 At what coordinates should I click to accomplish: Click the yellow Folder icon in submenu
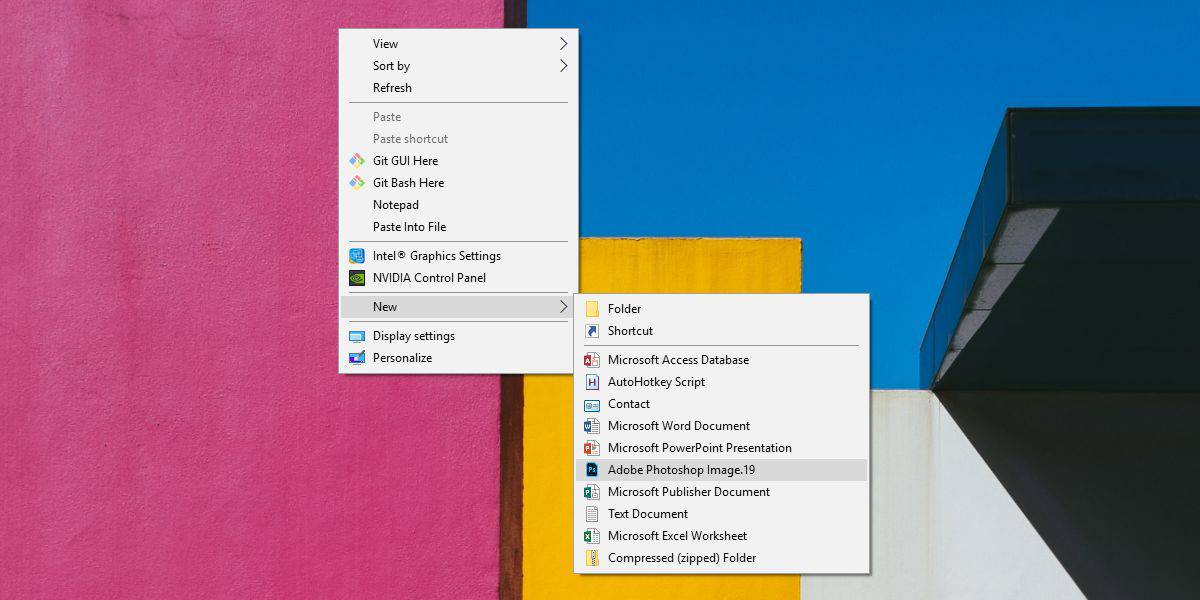(x=592, y=309)
